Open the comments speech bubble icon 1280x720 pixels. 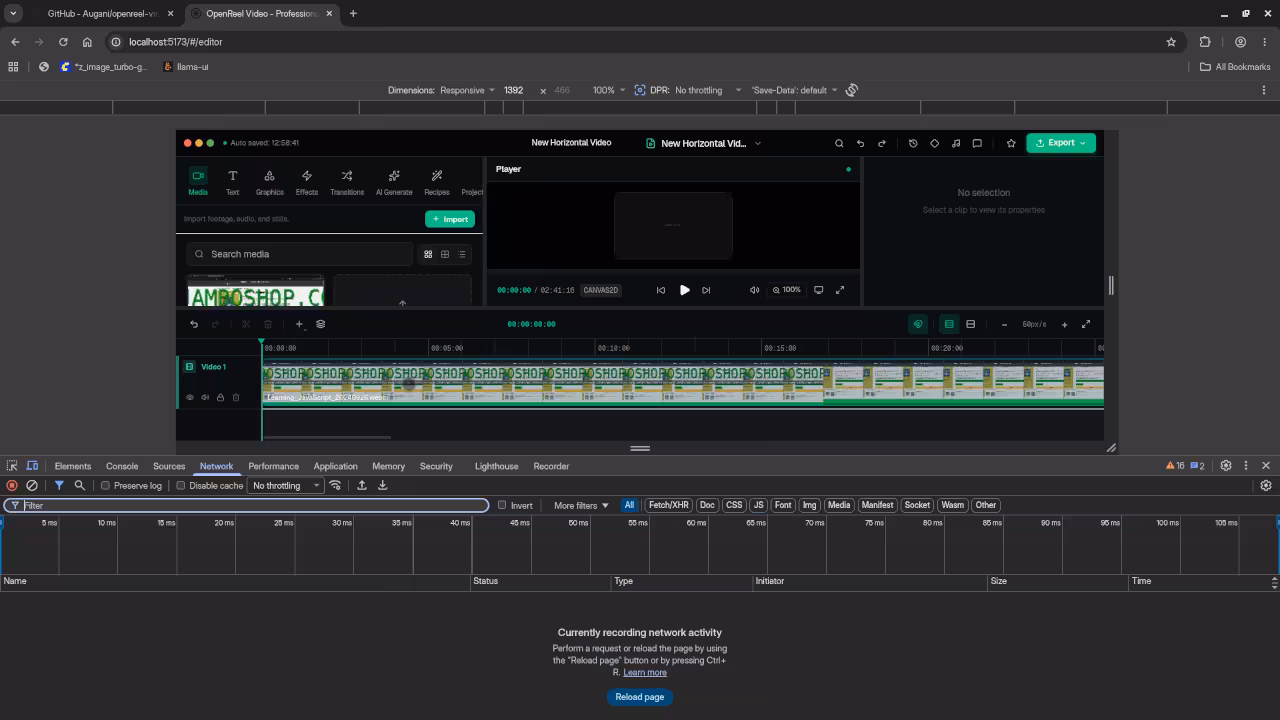point(977,143)
